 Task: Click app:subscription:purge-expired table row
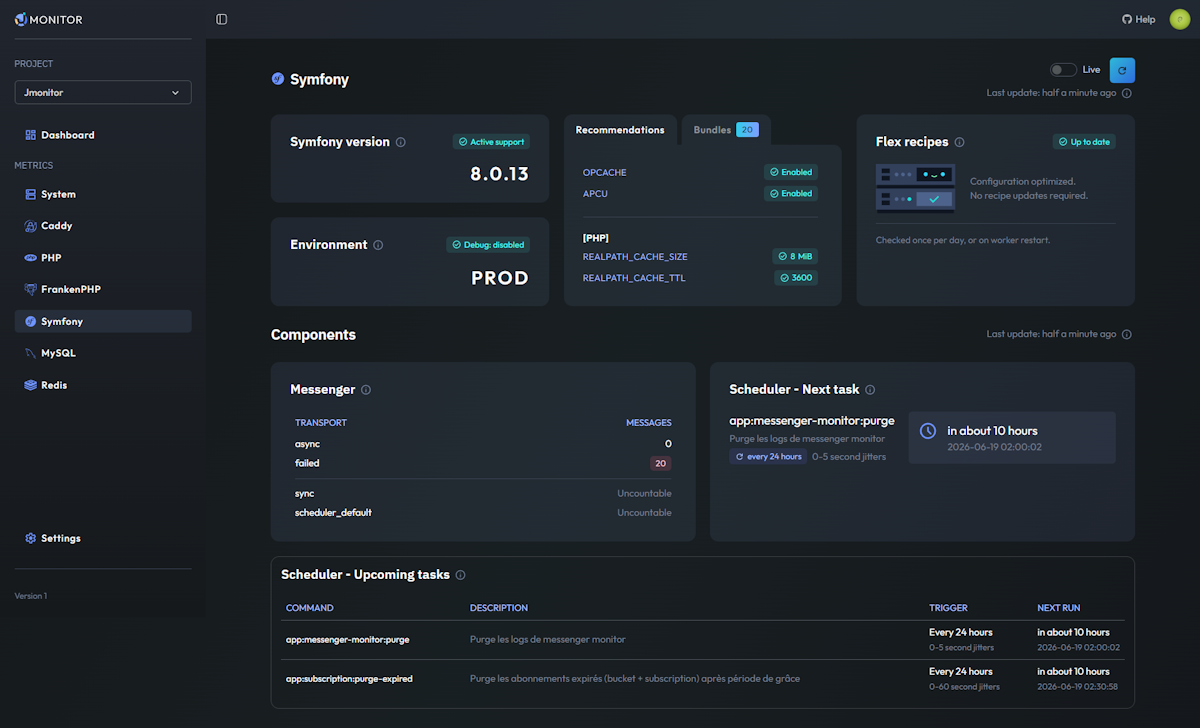coord(703,678)
